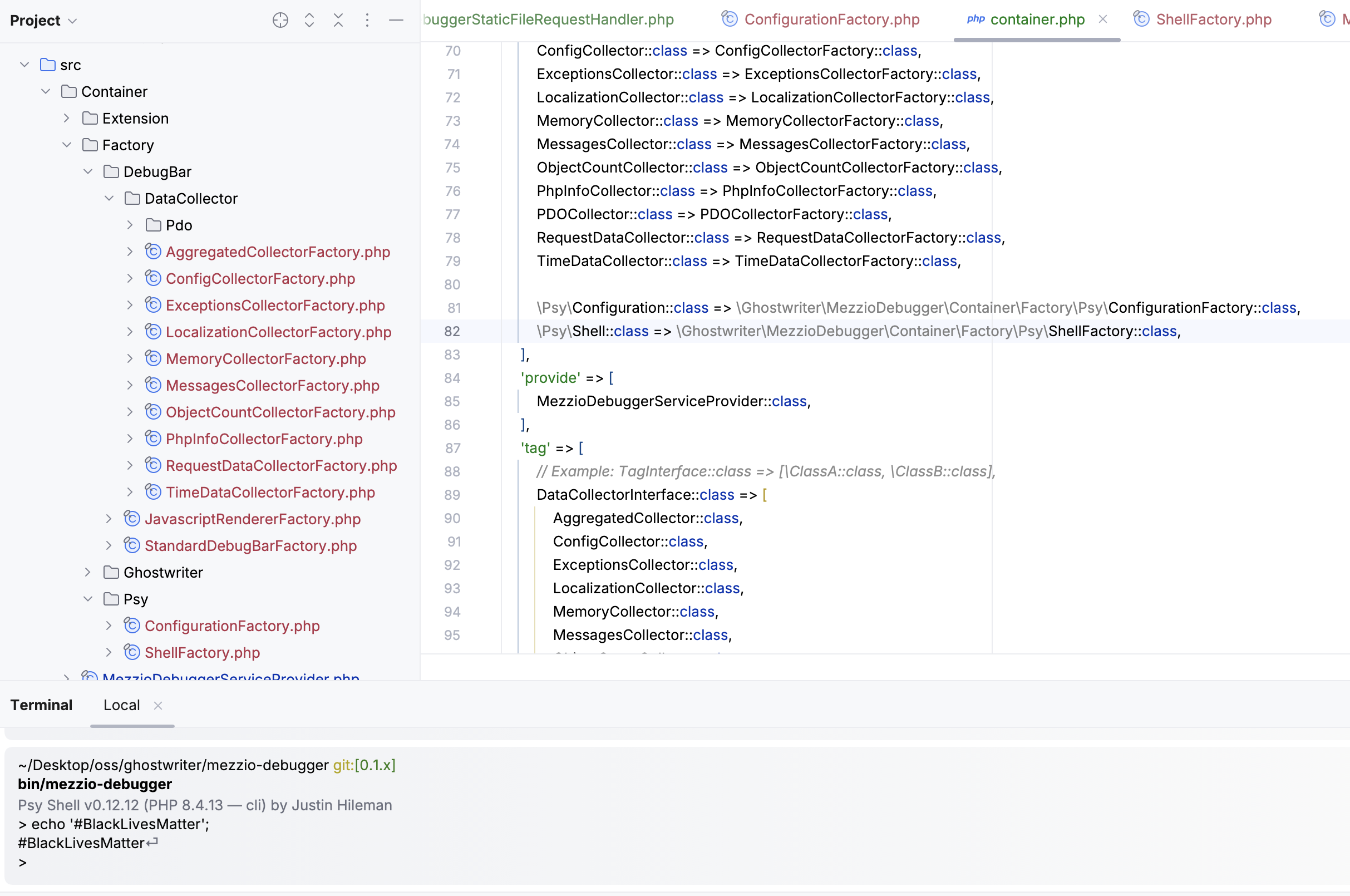The image size is (1350, 896).
Task: Click the Collapse All icon in Project panel
Action: 338,20
